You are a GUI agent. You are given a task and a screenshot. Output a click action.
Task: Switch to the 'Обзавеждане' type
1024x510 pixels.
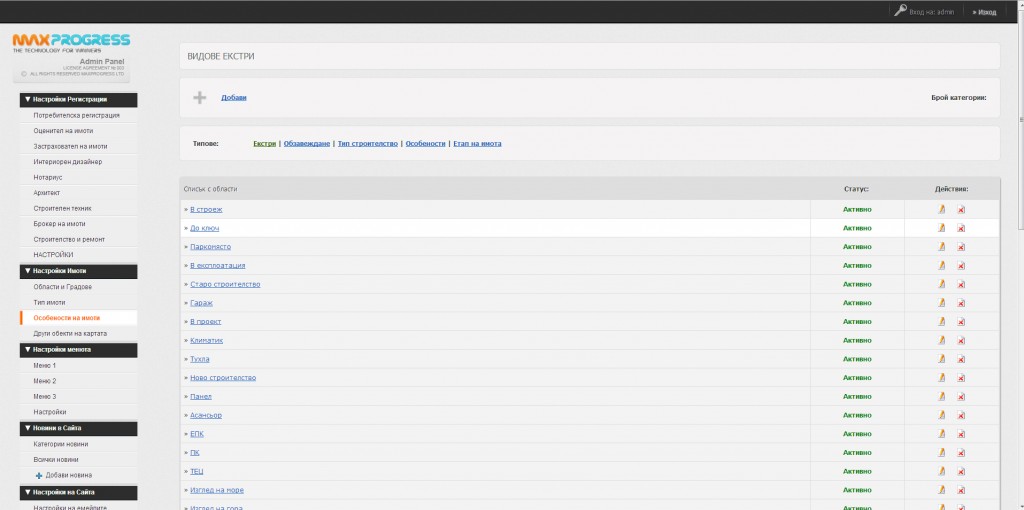point(307,144)
